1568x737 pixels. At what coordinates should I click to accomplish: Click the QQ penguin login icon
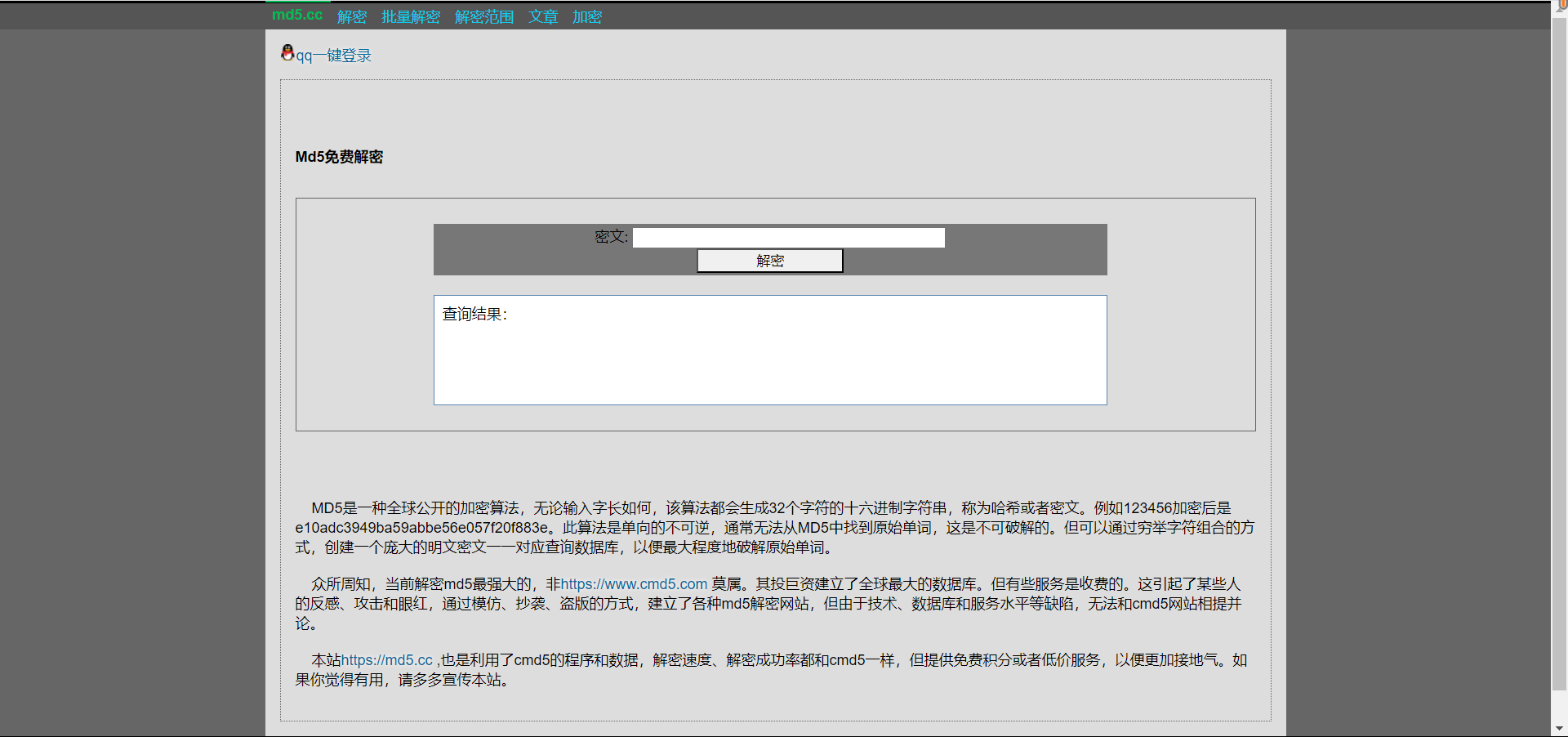[x=287, y=53]
